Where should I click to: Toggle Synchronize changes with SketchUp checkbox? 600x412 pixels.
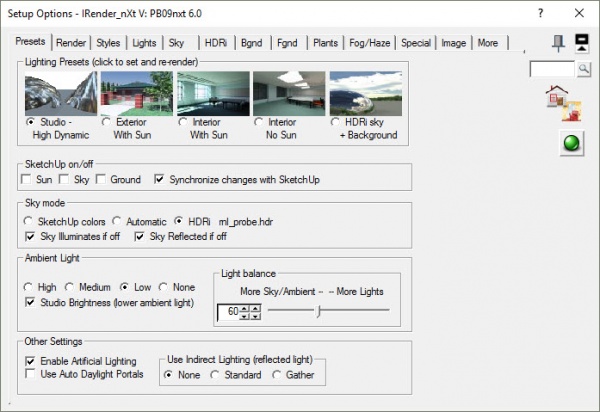pos(160,179)
